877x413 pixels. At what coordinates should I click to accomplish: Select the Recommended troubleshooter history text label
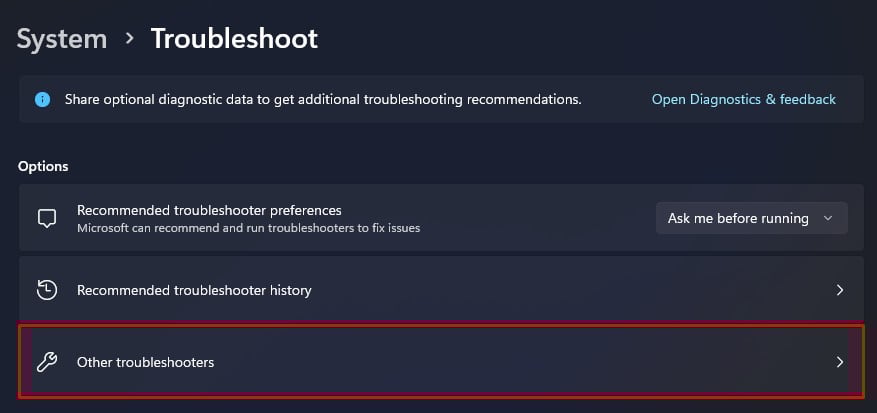194,290
